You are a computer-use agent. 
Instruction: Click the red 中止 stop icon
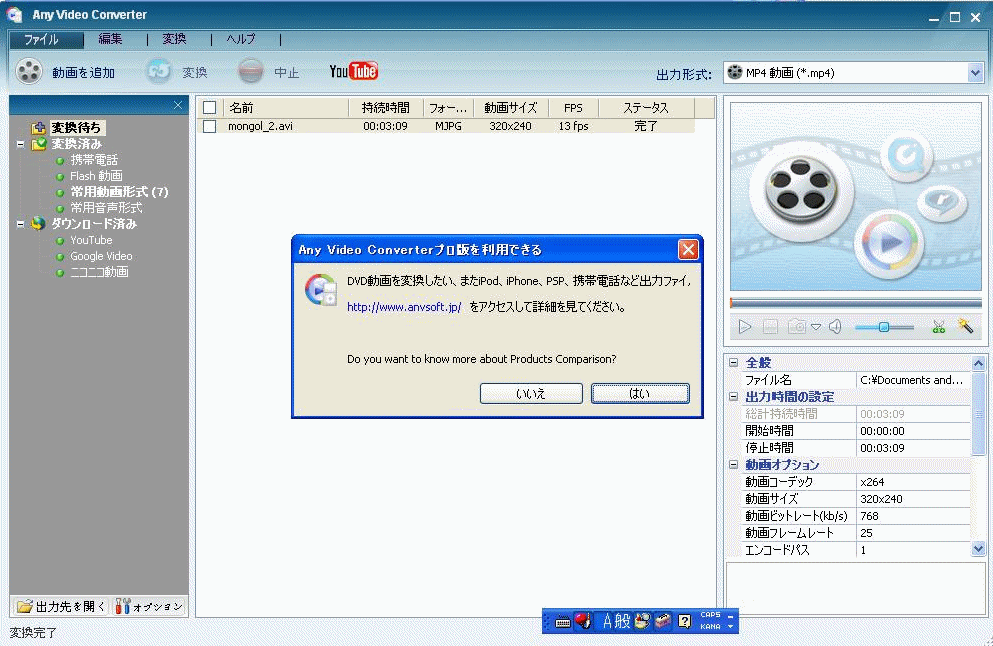pos(251,71)
